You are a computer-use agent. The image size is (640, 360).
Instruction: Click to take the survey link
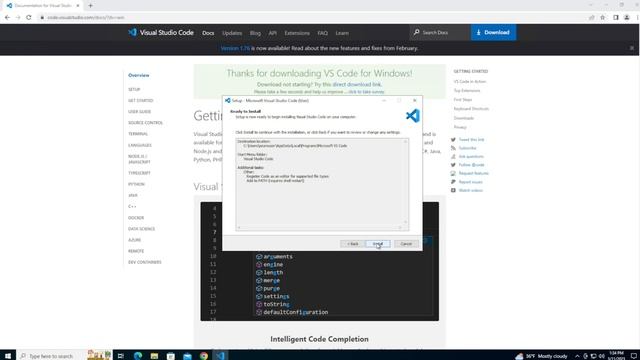(366, 92)
